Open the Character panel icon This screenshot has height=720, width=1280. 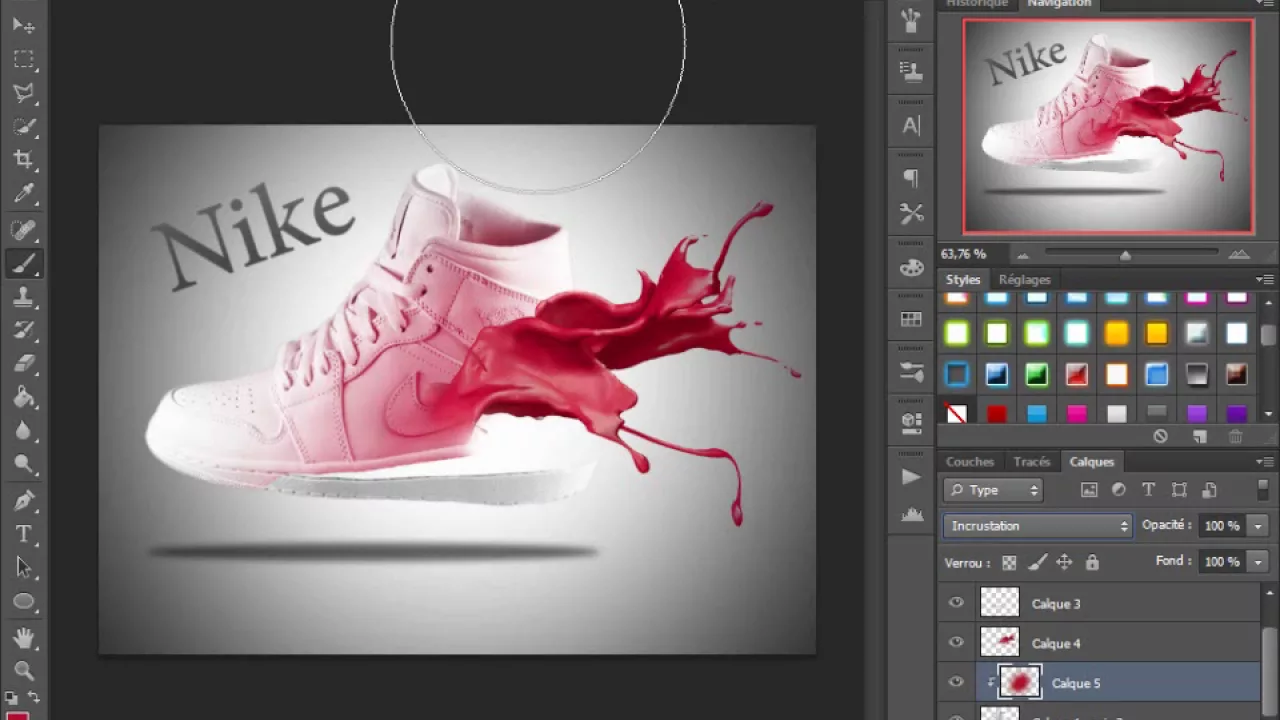tap(911, 126)
